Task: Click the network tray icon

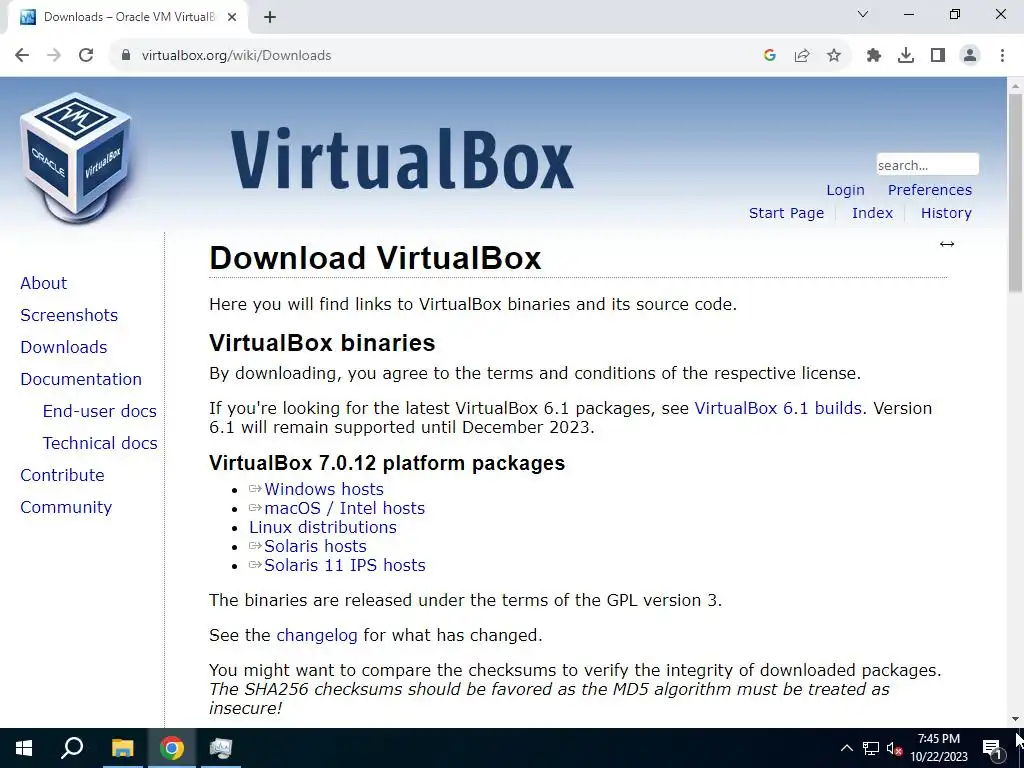Action: [x=871, y=748]
